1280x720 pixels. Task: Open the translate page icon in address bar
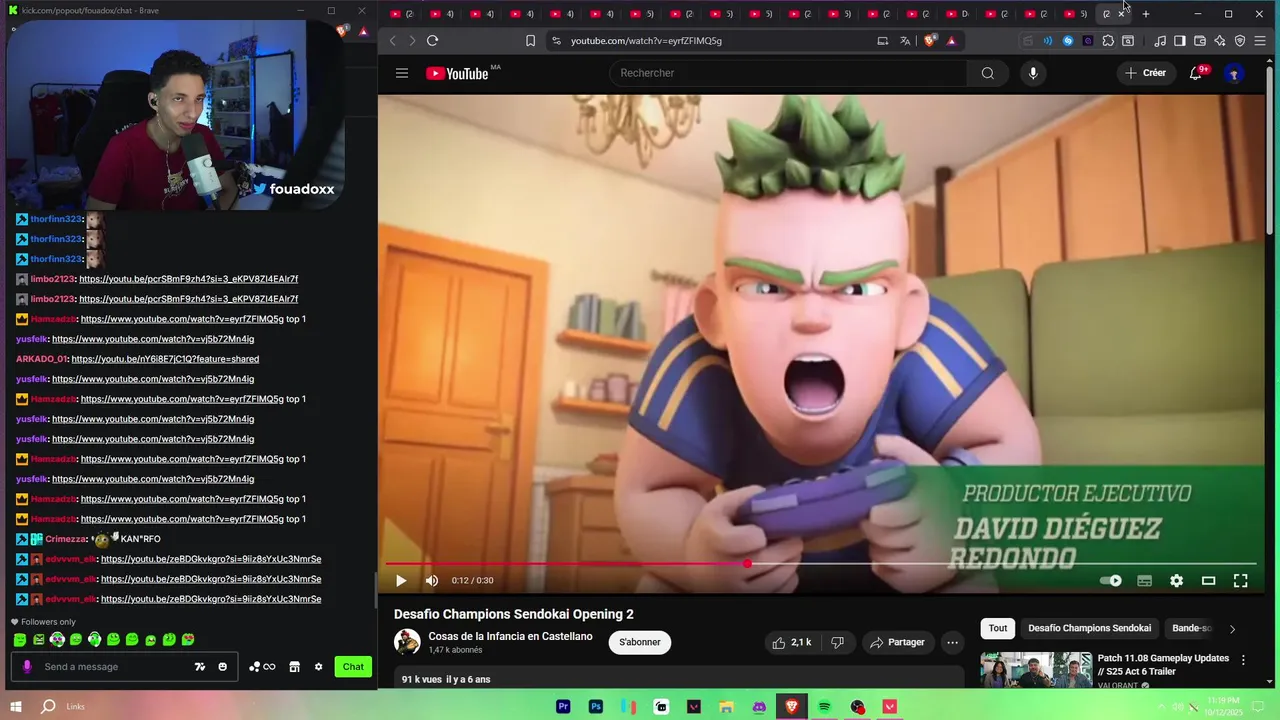[x=905, y=41]
